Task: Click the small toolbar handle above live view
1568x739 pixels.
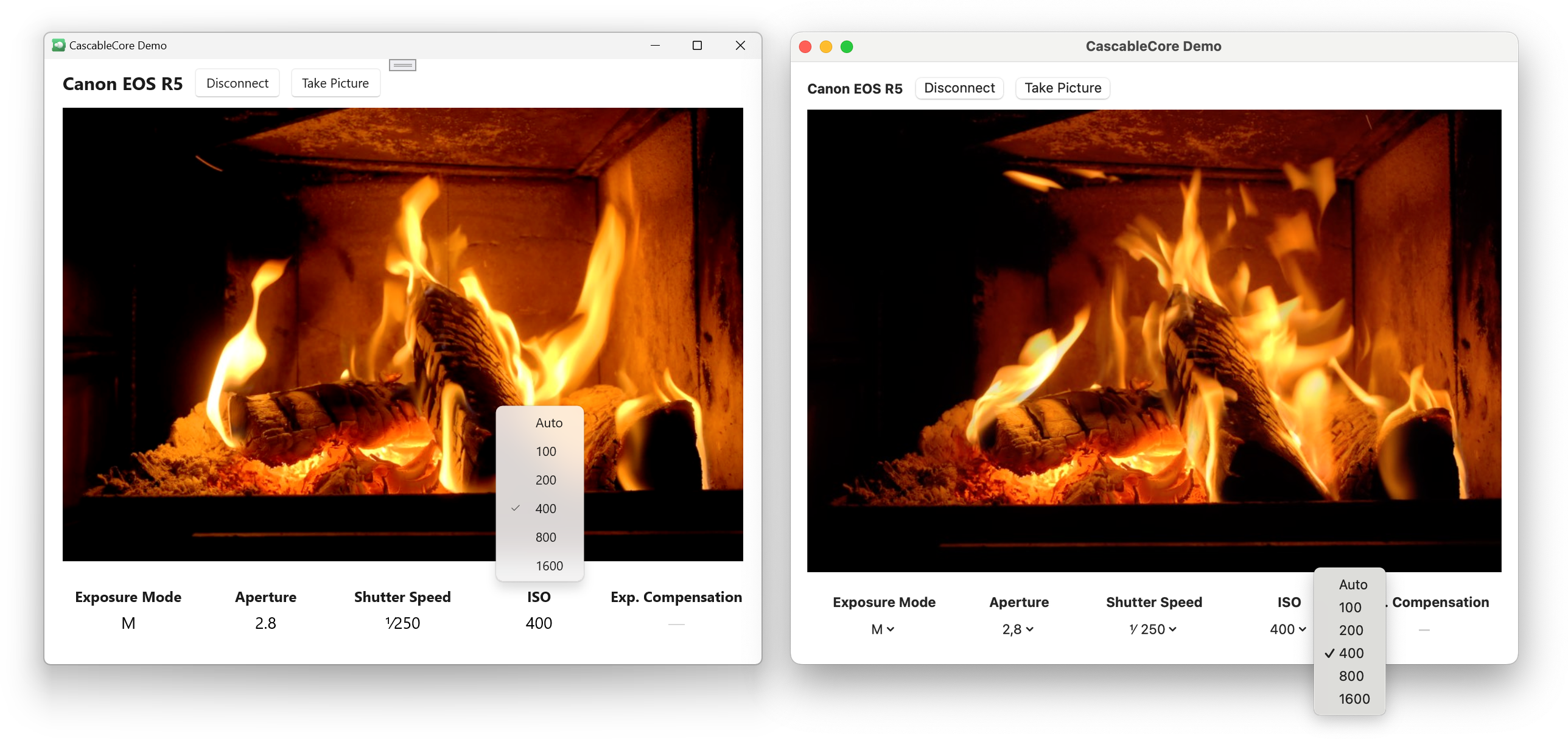Action: [x=402, y=65]
